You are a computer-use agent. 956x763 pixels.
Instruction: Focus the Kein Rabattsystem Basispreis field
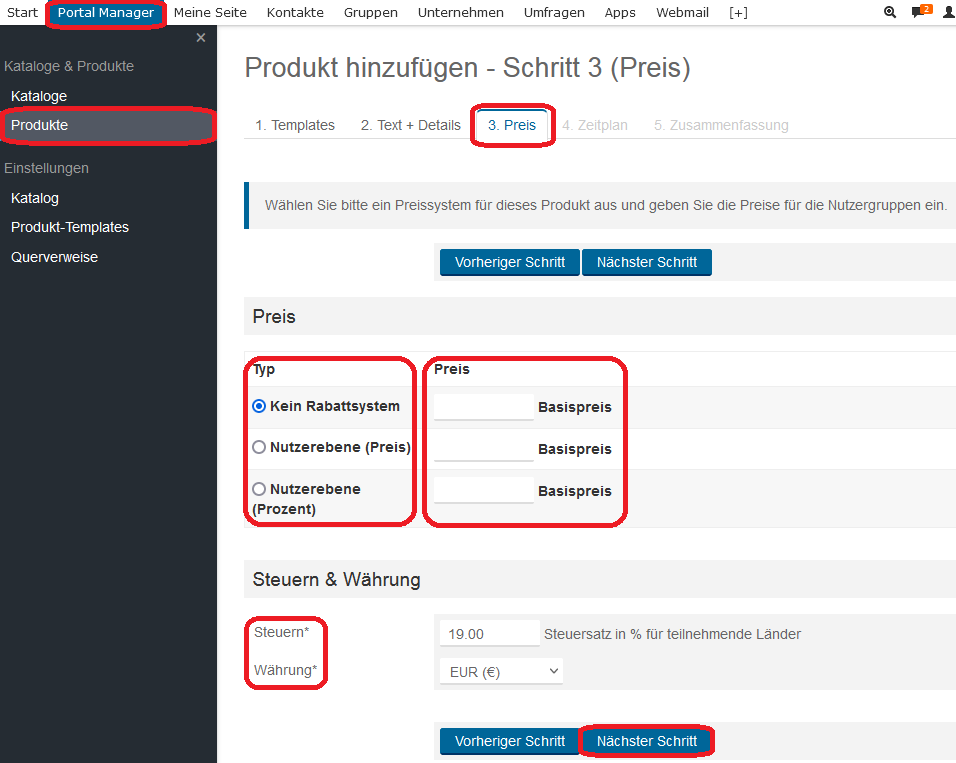484,407
